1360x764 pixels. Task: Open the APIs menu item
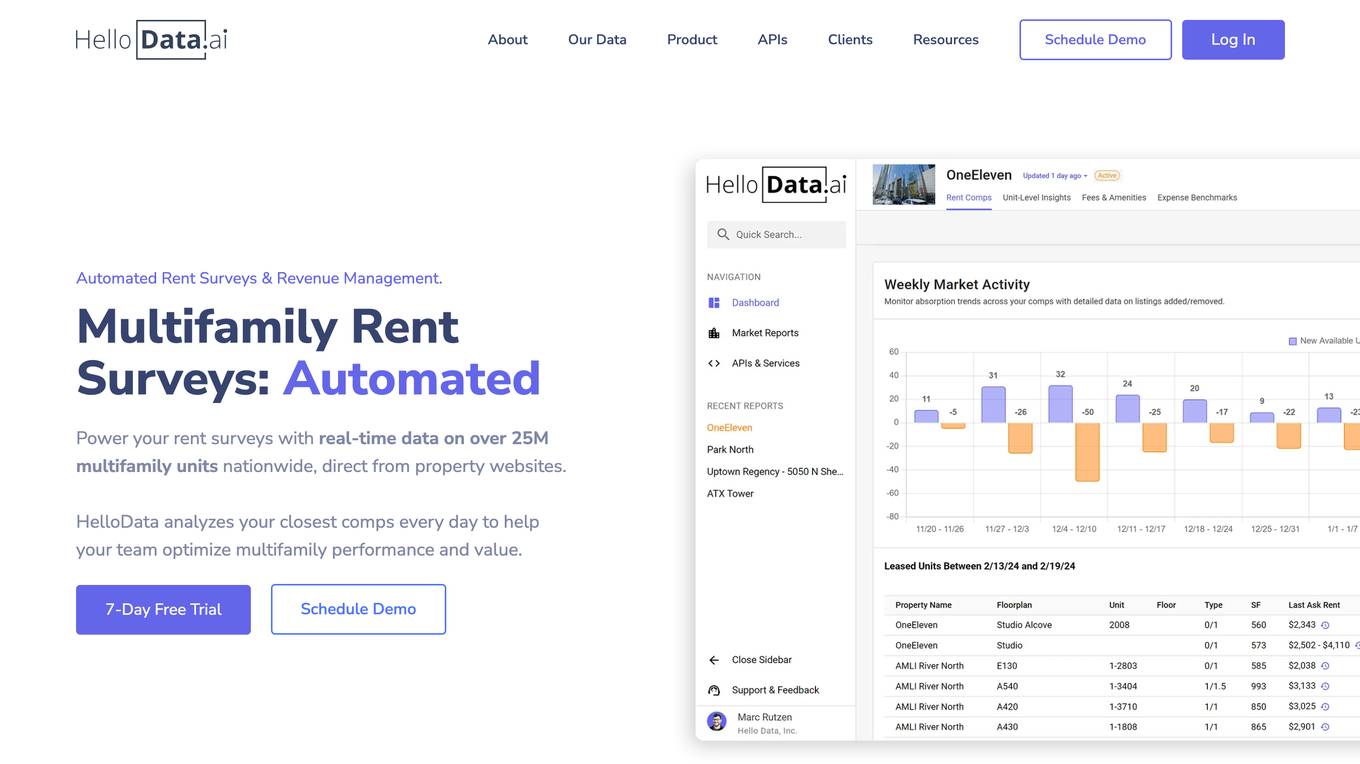[x=772, y=40]
